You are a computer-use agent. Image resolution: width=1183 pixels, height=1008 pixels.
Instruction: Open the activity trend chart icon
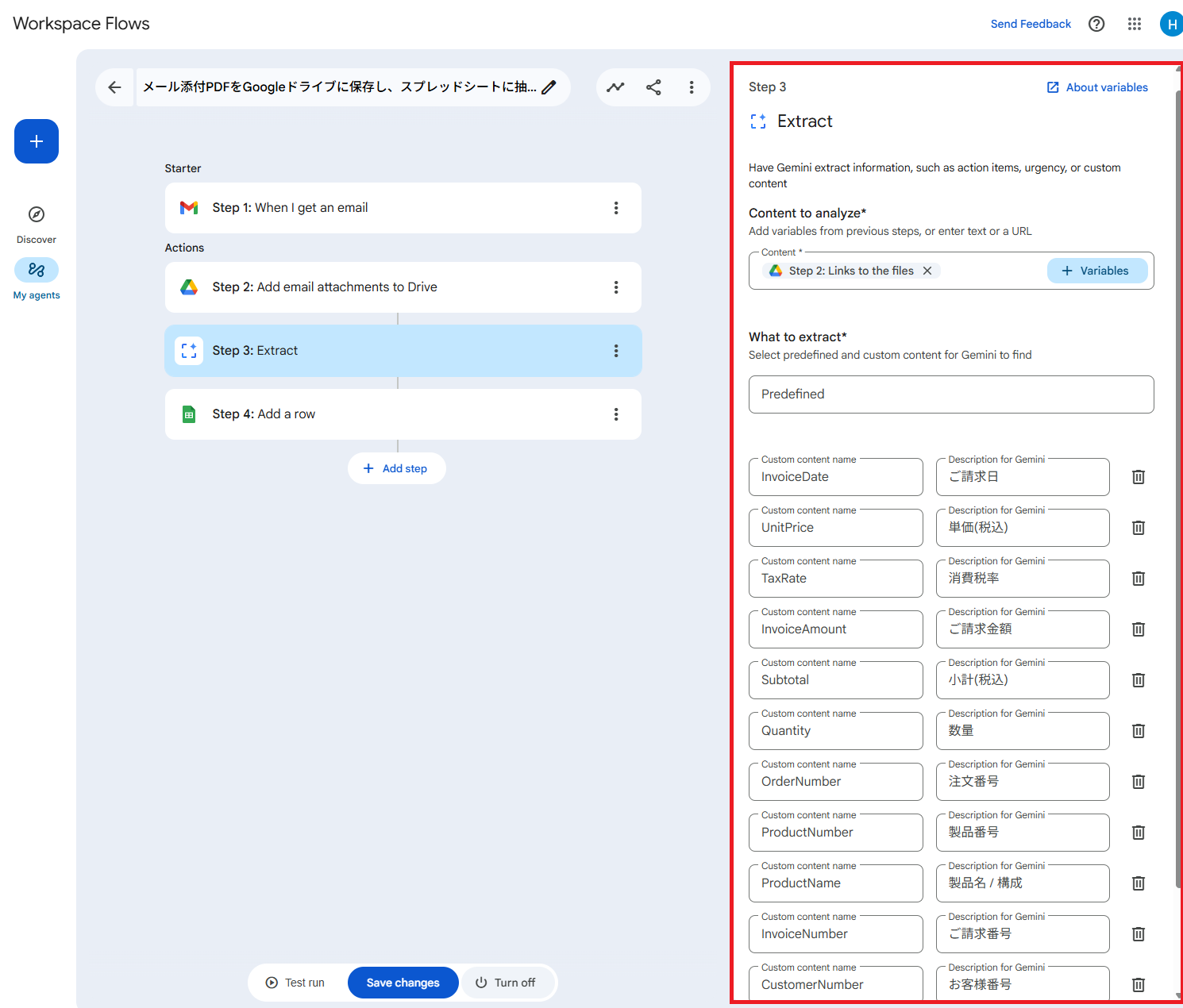615,87
